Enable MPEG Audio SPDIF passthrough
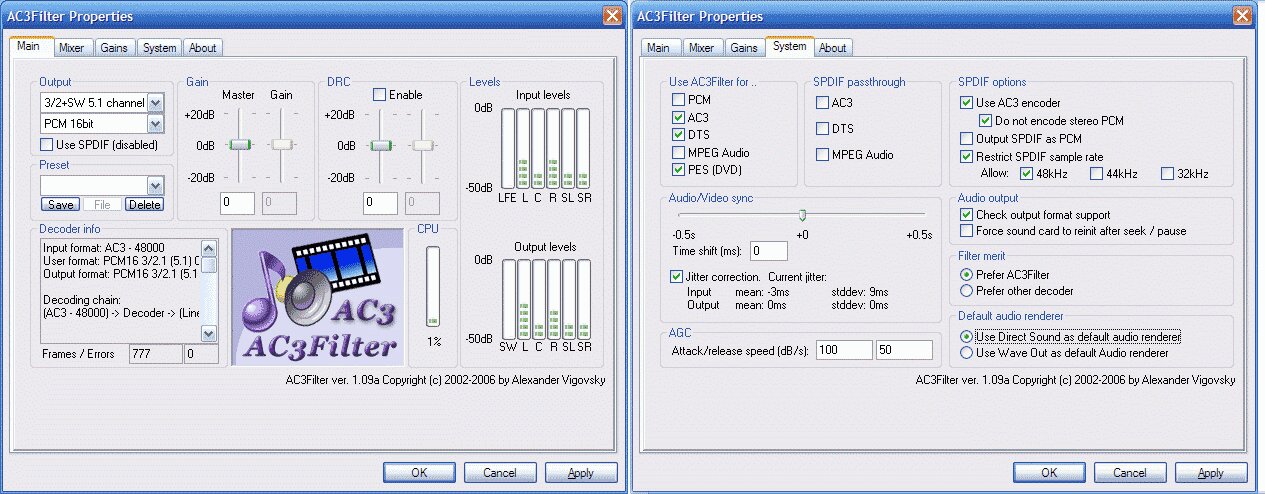 point(822,154)
